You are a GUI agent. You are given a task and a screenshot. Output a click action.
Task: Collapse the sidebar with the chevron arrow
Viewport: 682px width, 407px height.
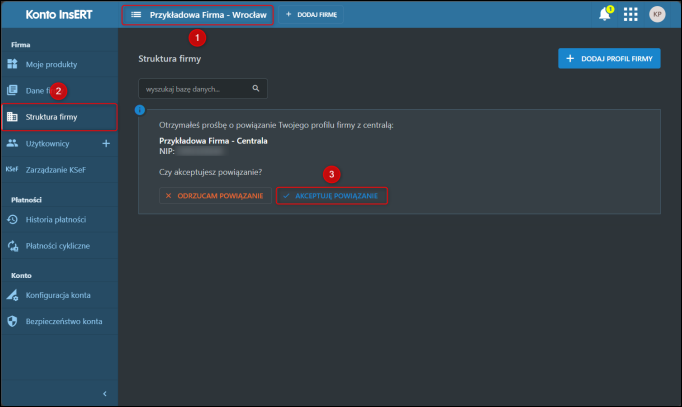point(105,394)
